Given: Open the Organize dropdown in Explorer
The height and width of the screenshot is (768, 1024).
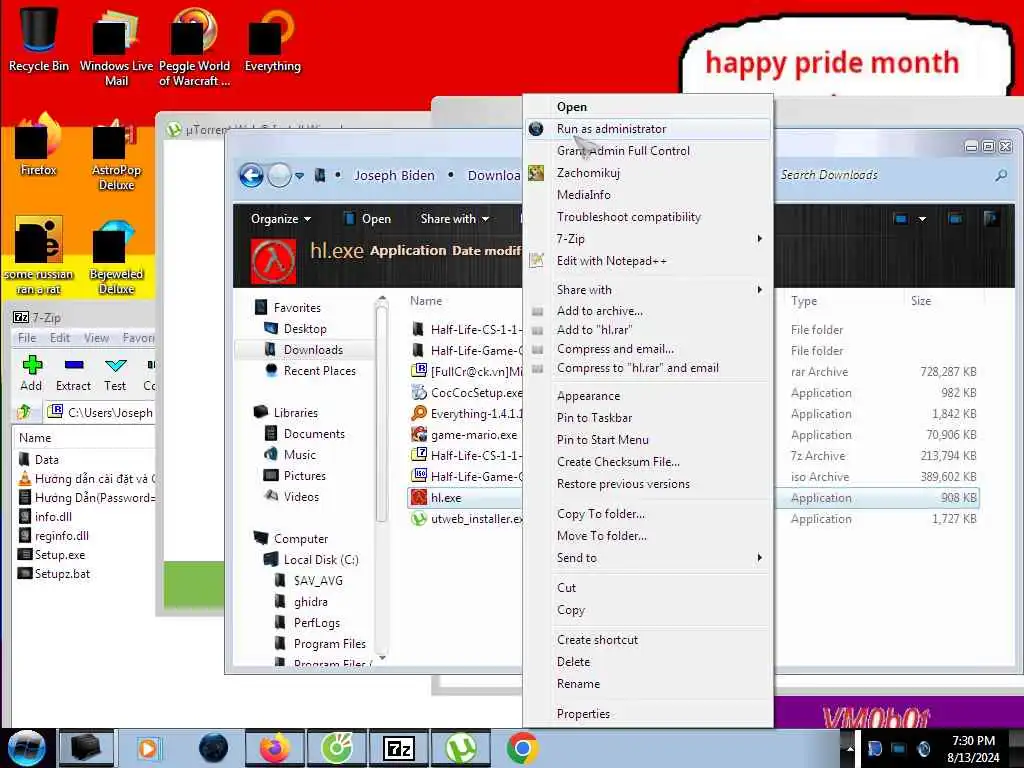Looking at the screenshot, I should tap(281, 219).
